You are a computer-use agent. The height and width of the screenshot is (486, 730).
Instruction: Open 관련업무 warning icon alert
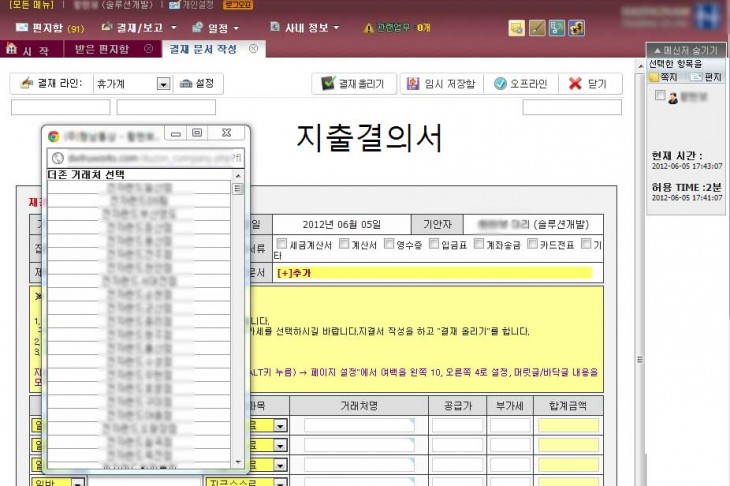pyautogui.click(x=368, y=27)
